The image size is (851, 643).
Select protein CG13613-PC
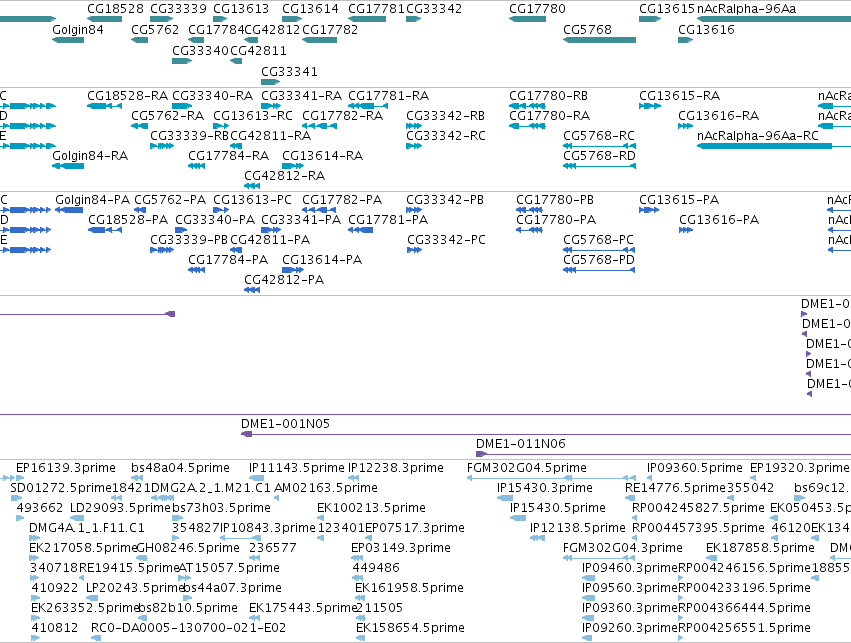(252, 200)
